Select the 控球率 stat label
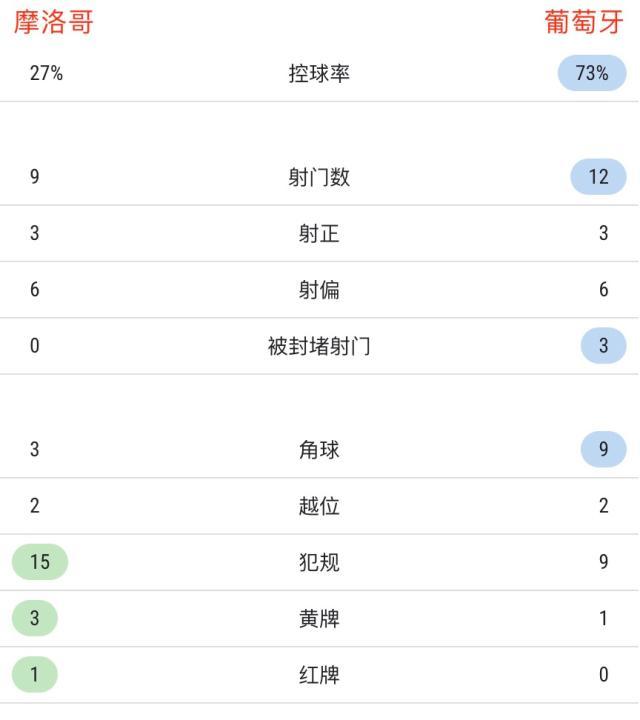 click(x=319, y=74)
